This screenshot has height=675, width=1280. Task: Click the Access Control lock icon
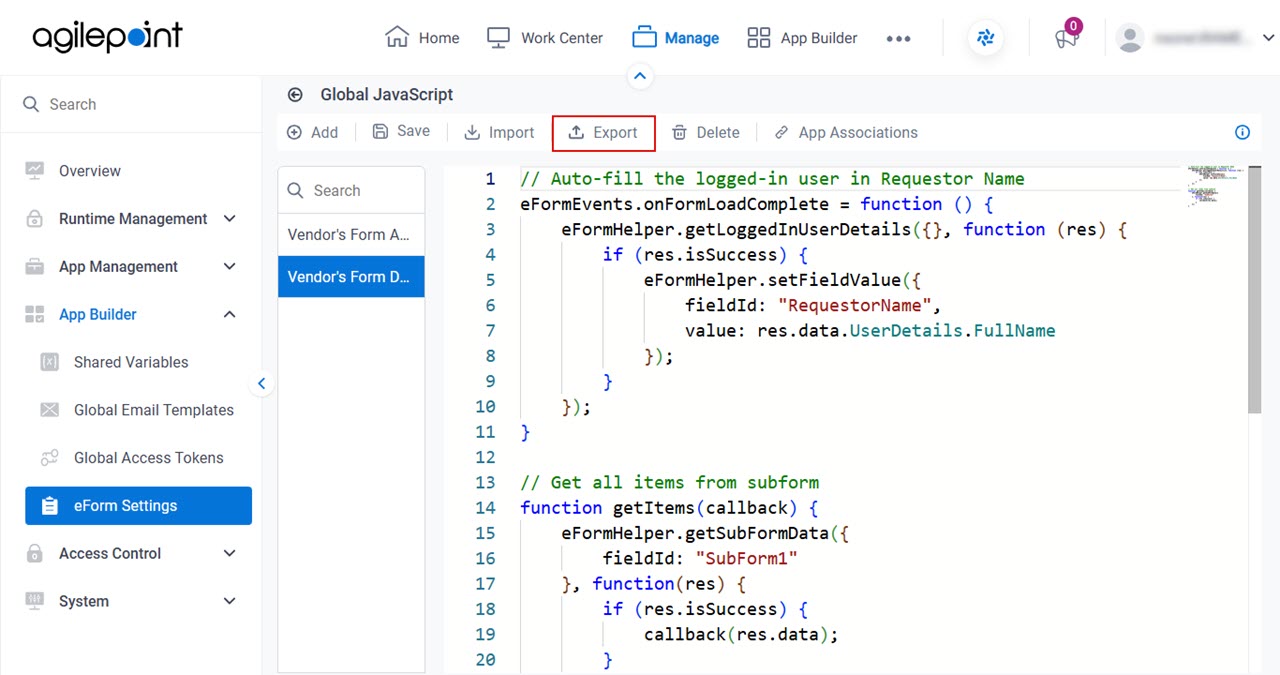[x=35, y=553]
